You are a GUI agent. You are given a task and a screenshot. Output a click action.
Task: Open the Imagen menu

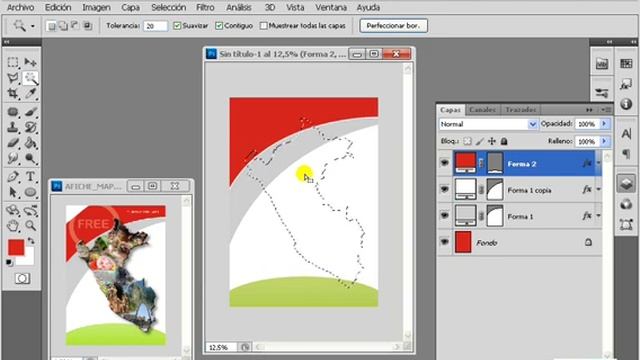tap(96, 7)
